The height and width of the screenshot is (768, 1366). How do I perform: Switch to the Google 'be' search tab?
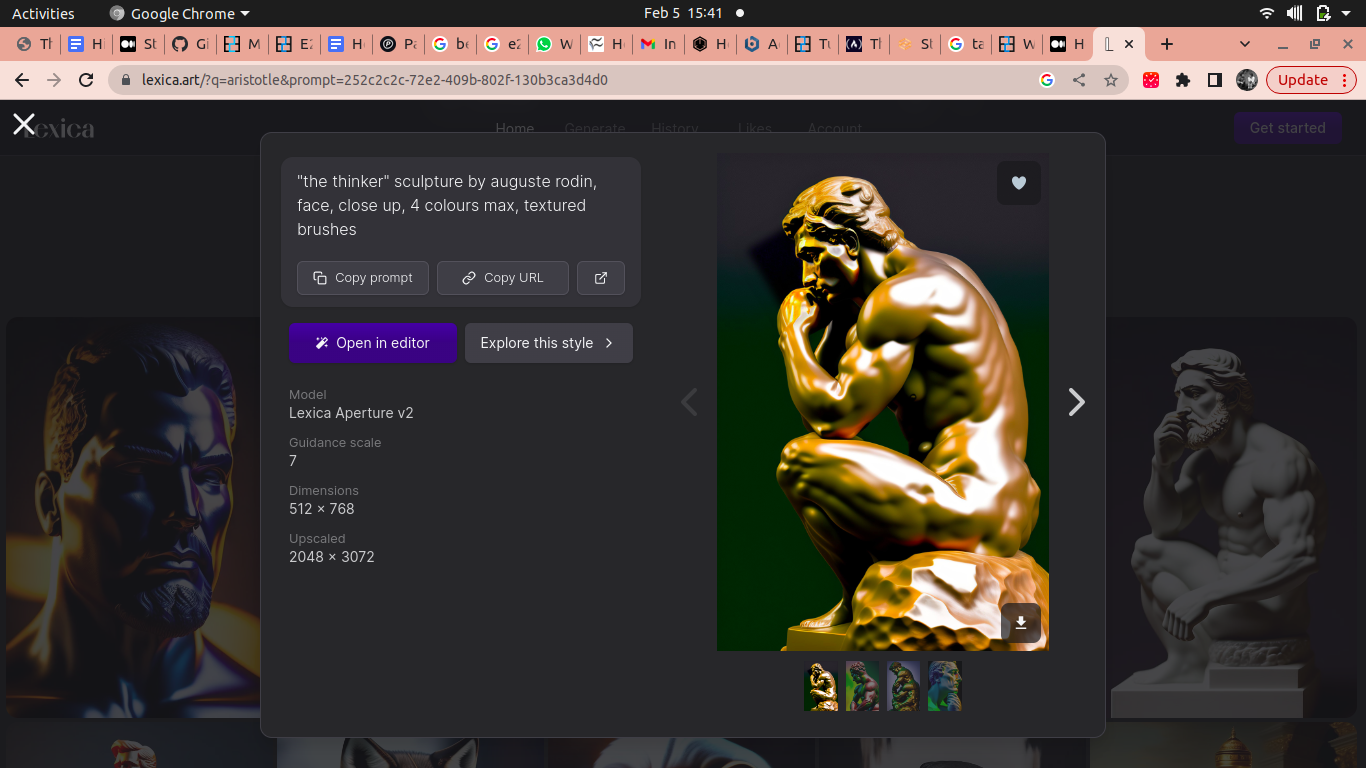(449, 44)
